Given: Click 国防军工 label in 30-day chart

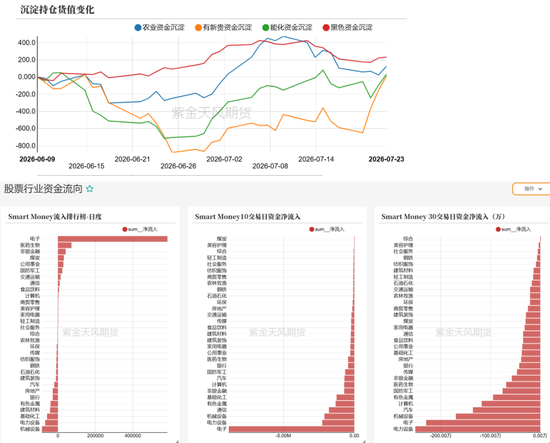Looking at the screenshot, I should (x=403, y=391).
